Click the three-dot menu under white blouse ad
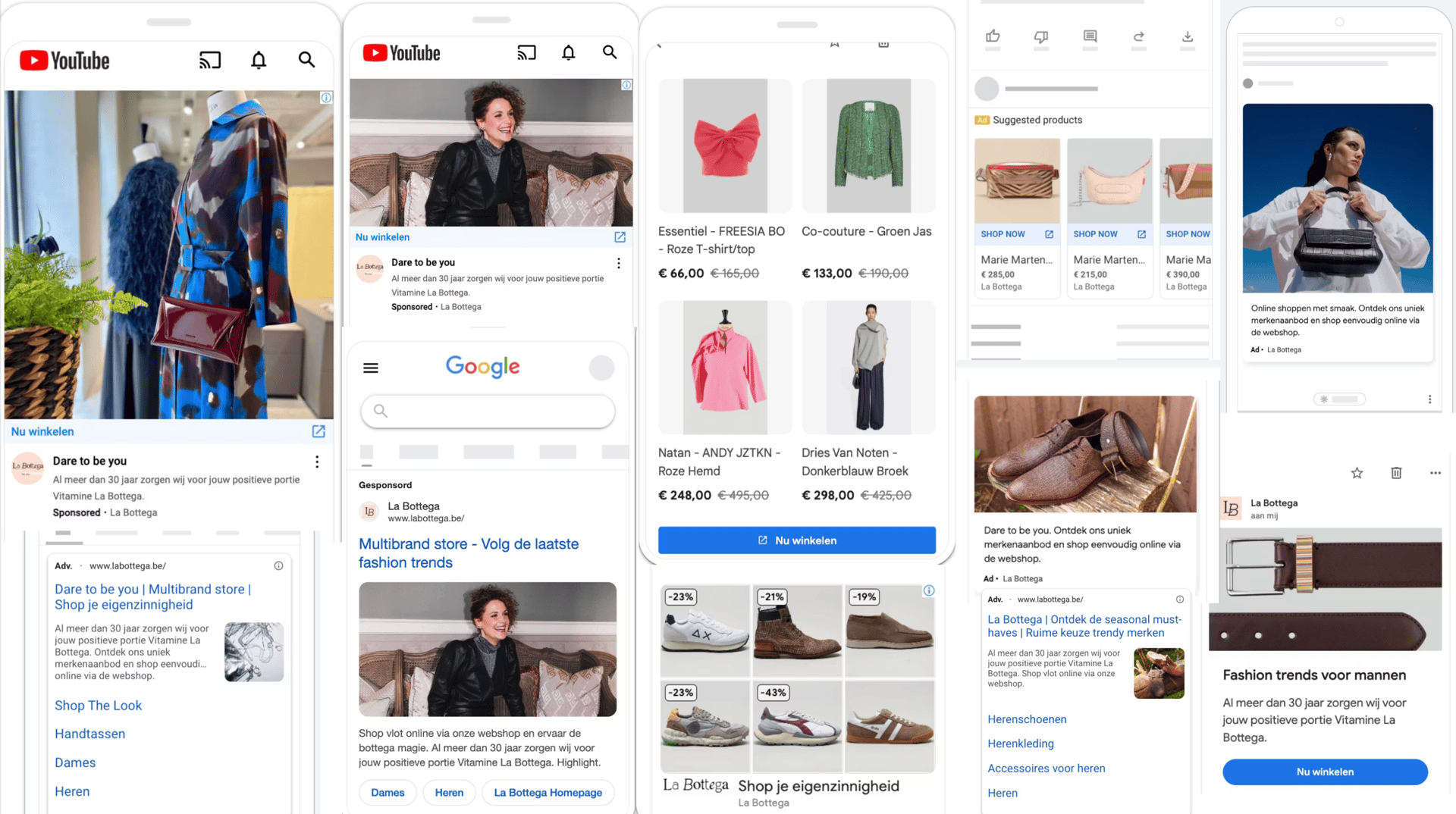Screen dimensions: 1456x814 (x=1430, y=399)
